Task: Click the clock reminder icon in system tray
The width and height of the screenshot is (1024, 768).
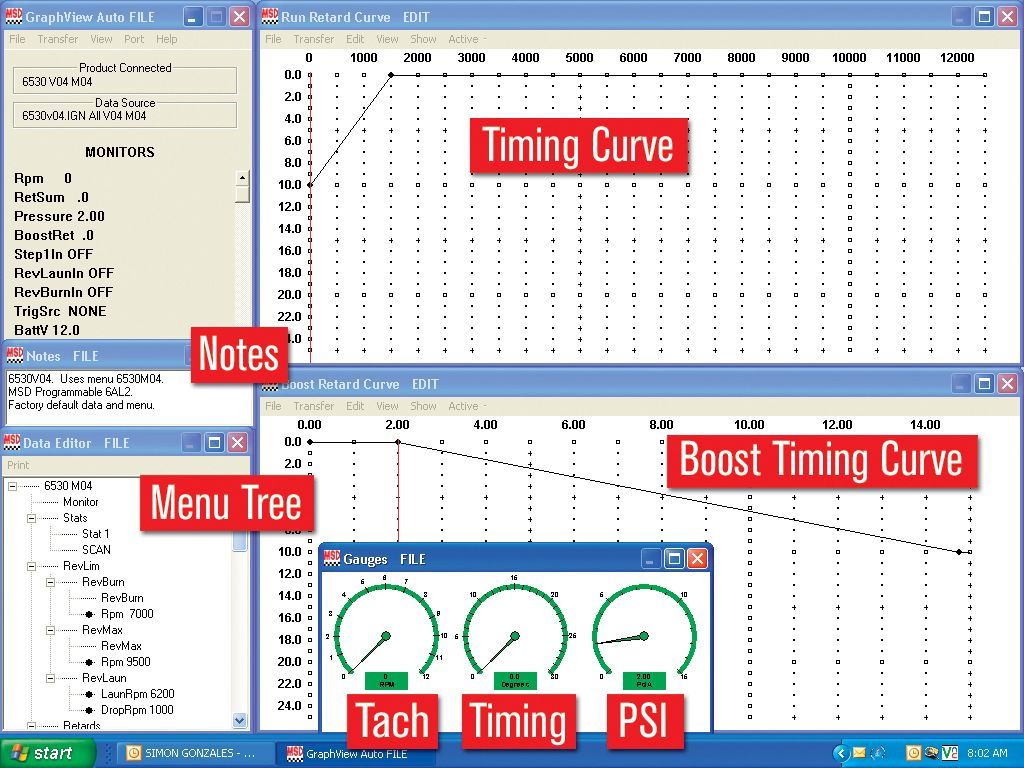Action: [913, 753]
